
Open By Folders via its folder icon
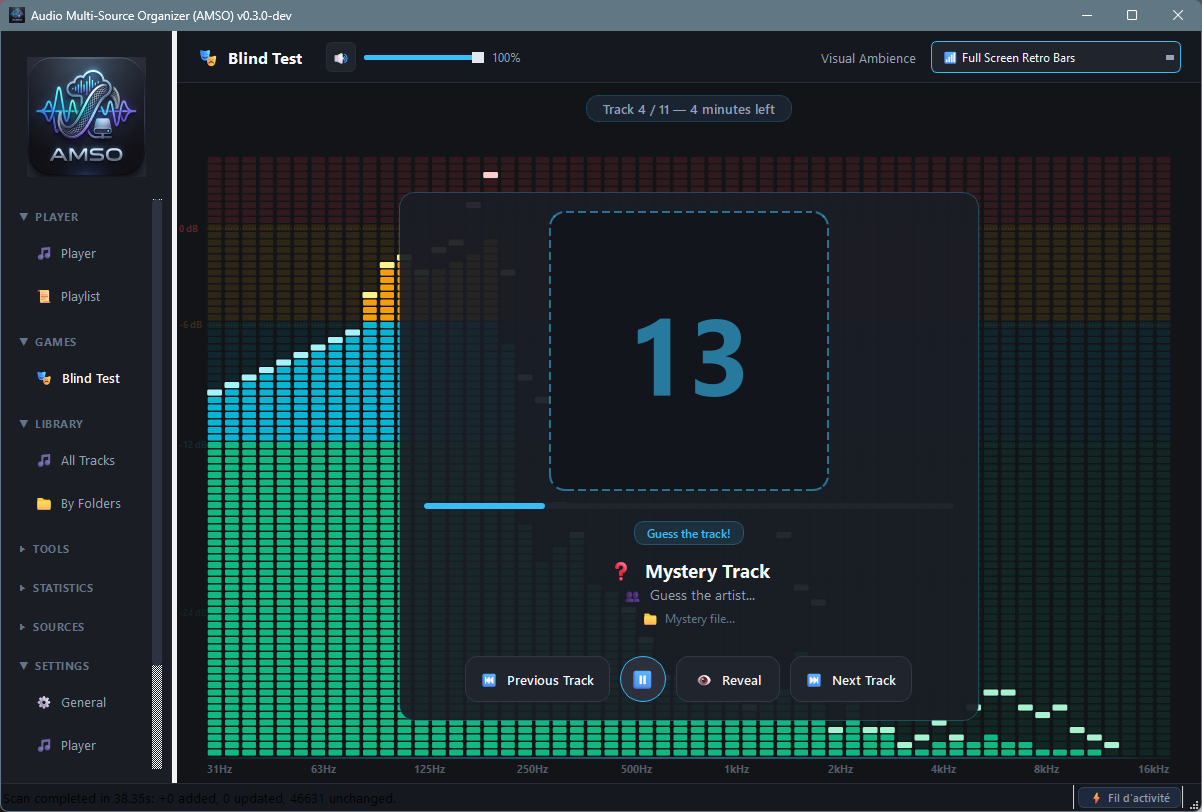pos(44,503)
